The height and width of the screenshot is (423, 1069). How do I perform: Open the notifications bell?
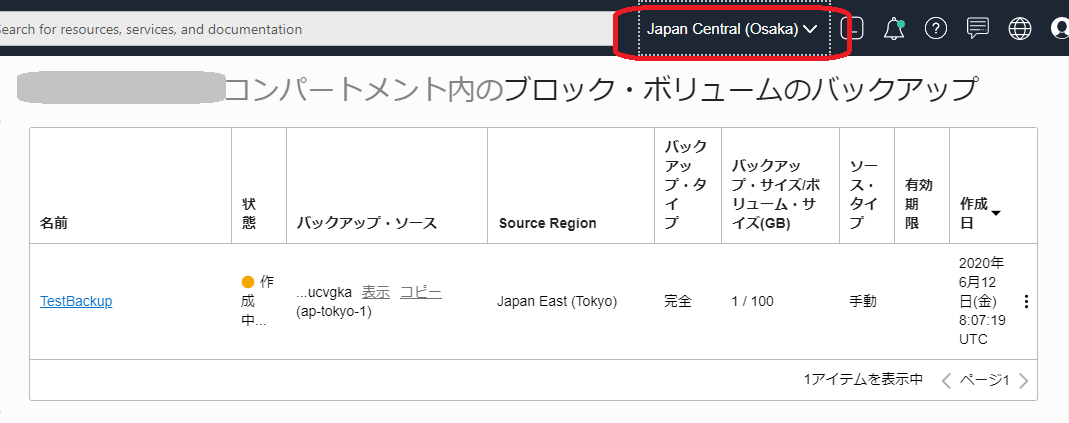[x=894, y=29]
